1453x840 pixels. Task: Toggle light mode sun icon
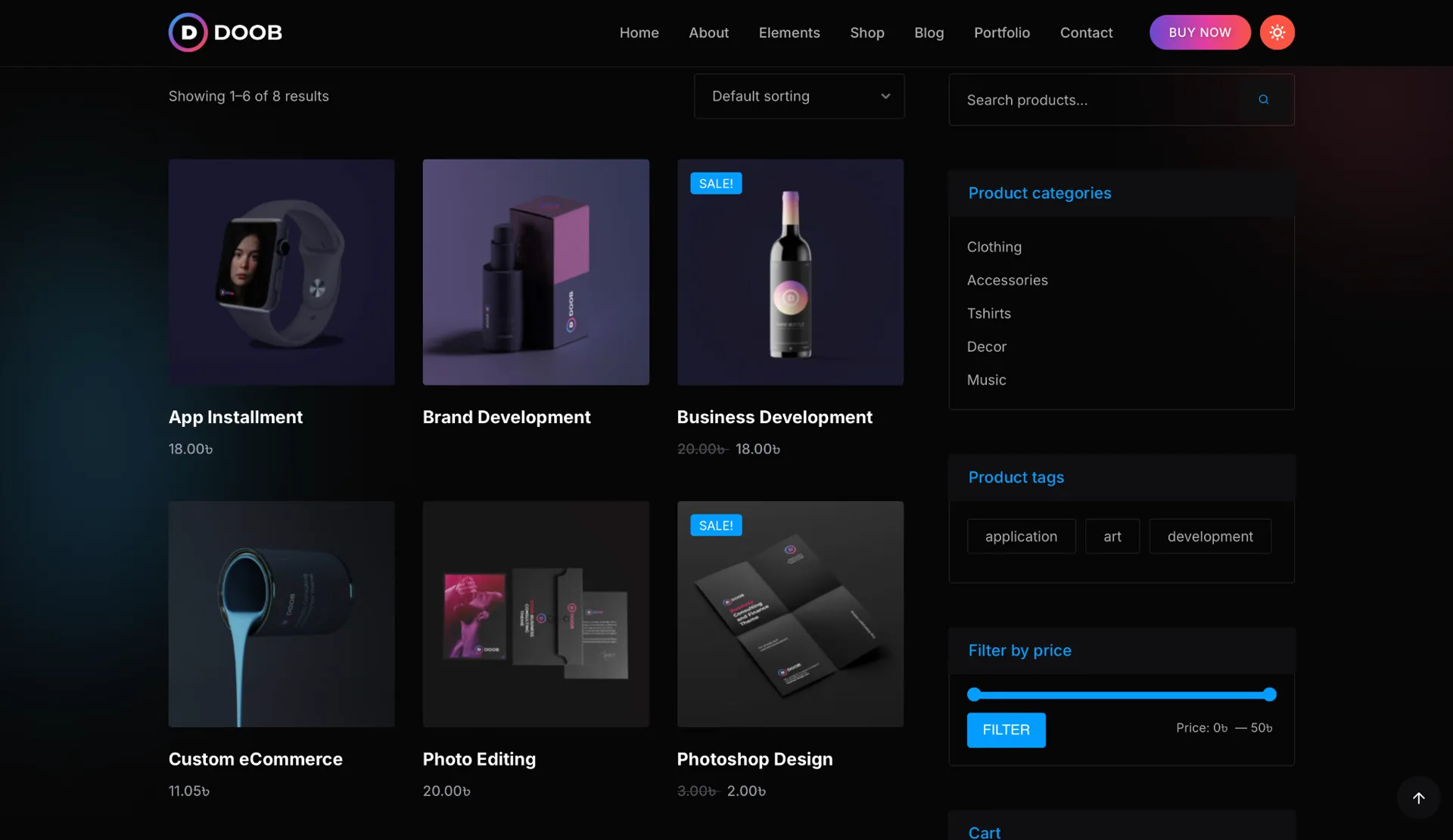click(1277, 33)
